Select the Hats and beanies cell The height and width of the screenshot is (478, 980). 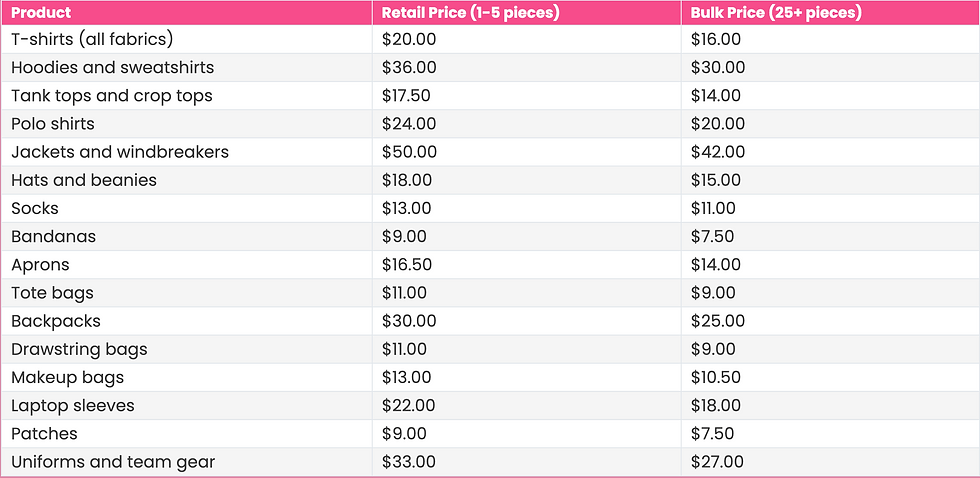click(84, 180)
